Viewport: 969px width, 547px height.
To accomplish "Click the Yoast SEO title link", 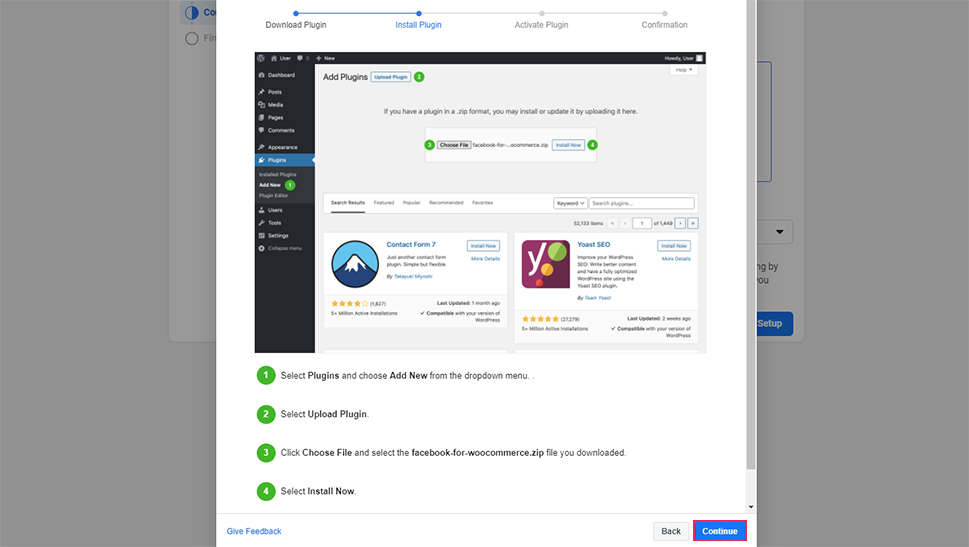I will [x=593, y=244].
